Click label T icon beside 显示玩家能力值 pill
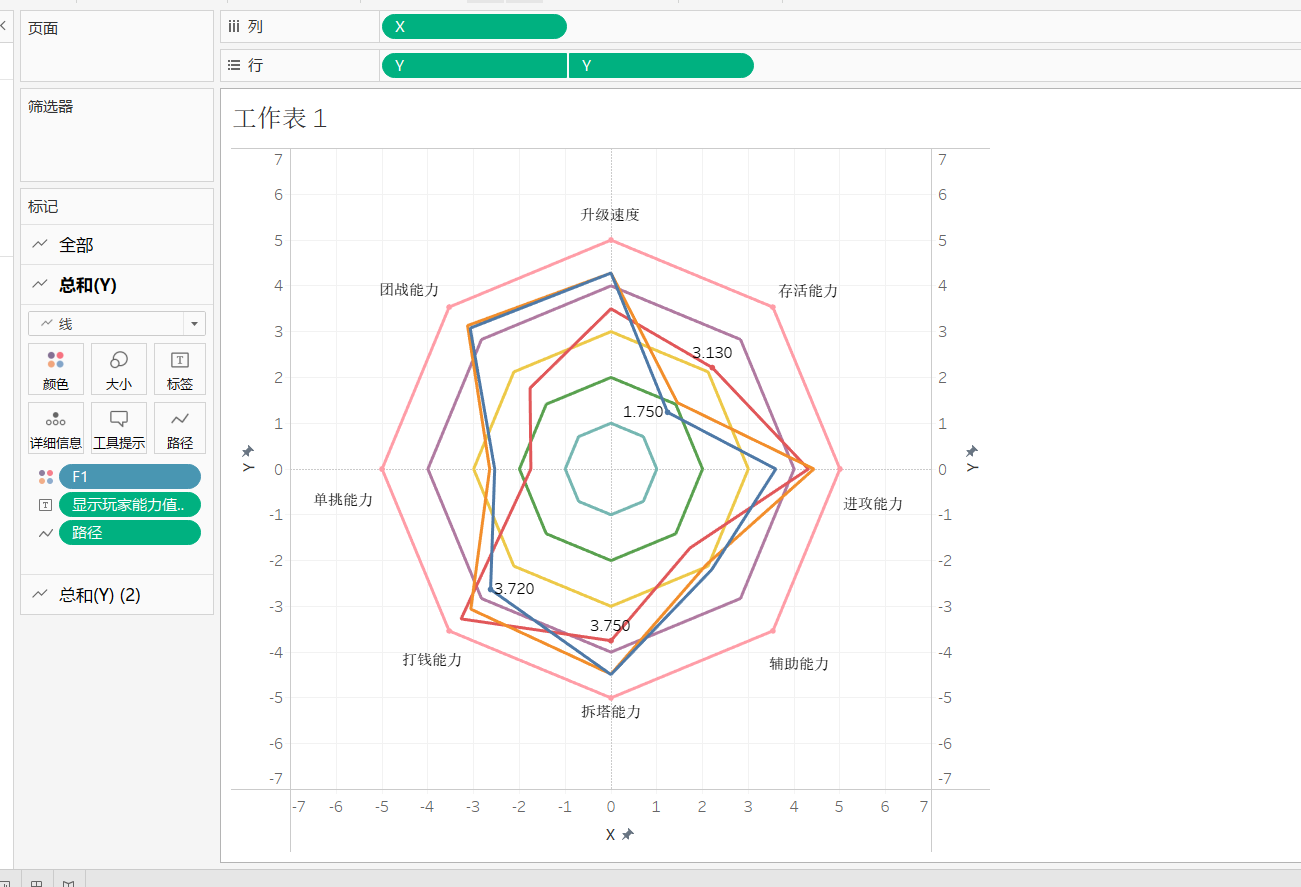 pyautogui.click(x=45, y=505)
